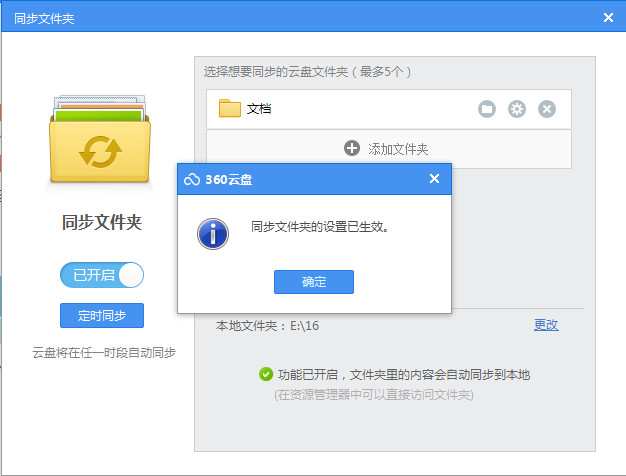626x476 pixels.
Task: Click the blue info icon in dialog
Action: pos(213,234)
